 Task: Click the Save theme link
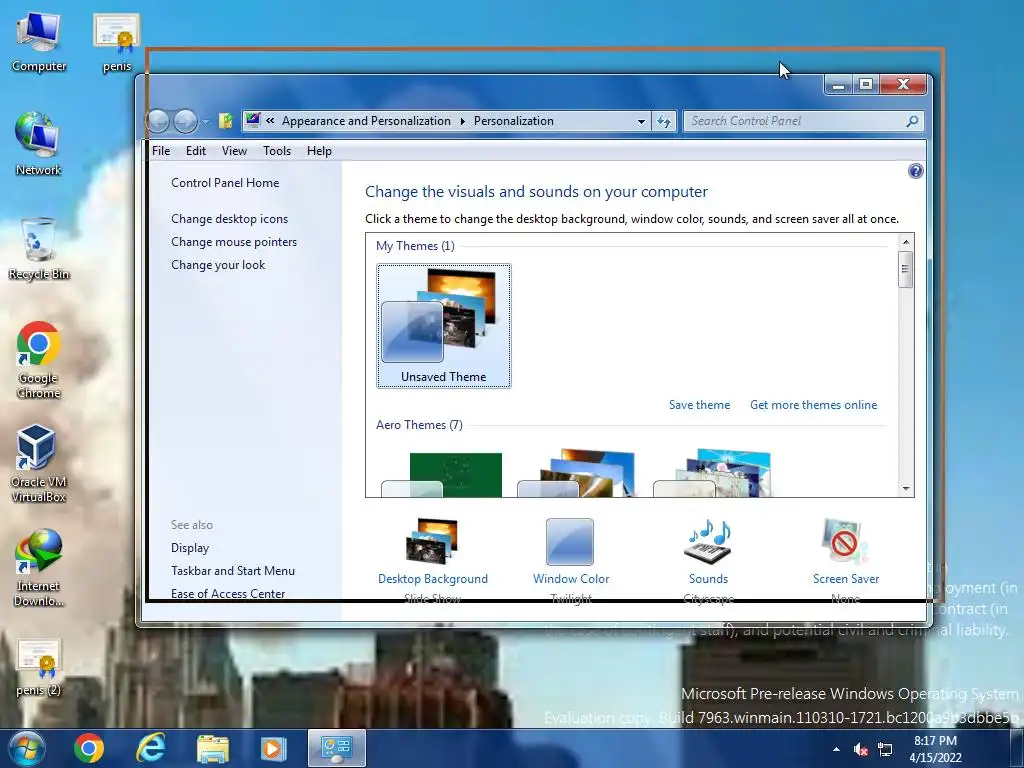click(x=699, y=405)
